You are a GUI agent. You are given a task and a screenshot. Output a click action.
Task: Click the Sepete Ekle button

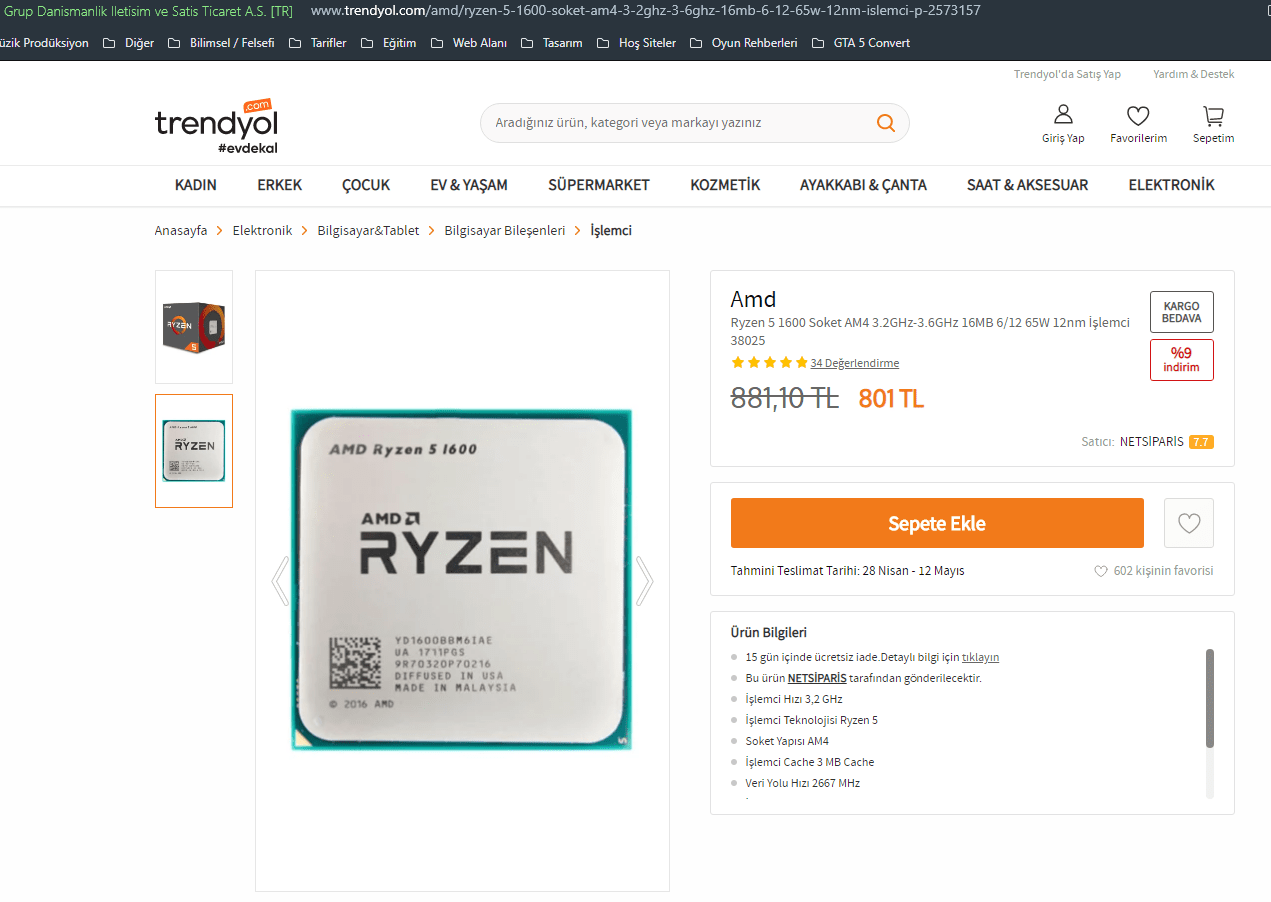(937, 523)
